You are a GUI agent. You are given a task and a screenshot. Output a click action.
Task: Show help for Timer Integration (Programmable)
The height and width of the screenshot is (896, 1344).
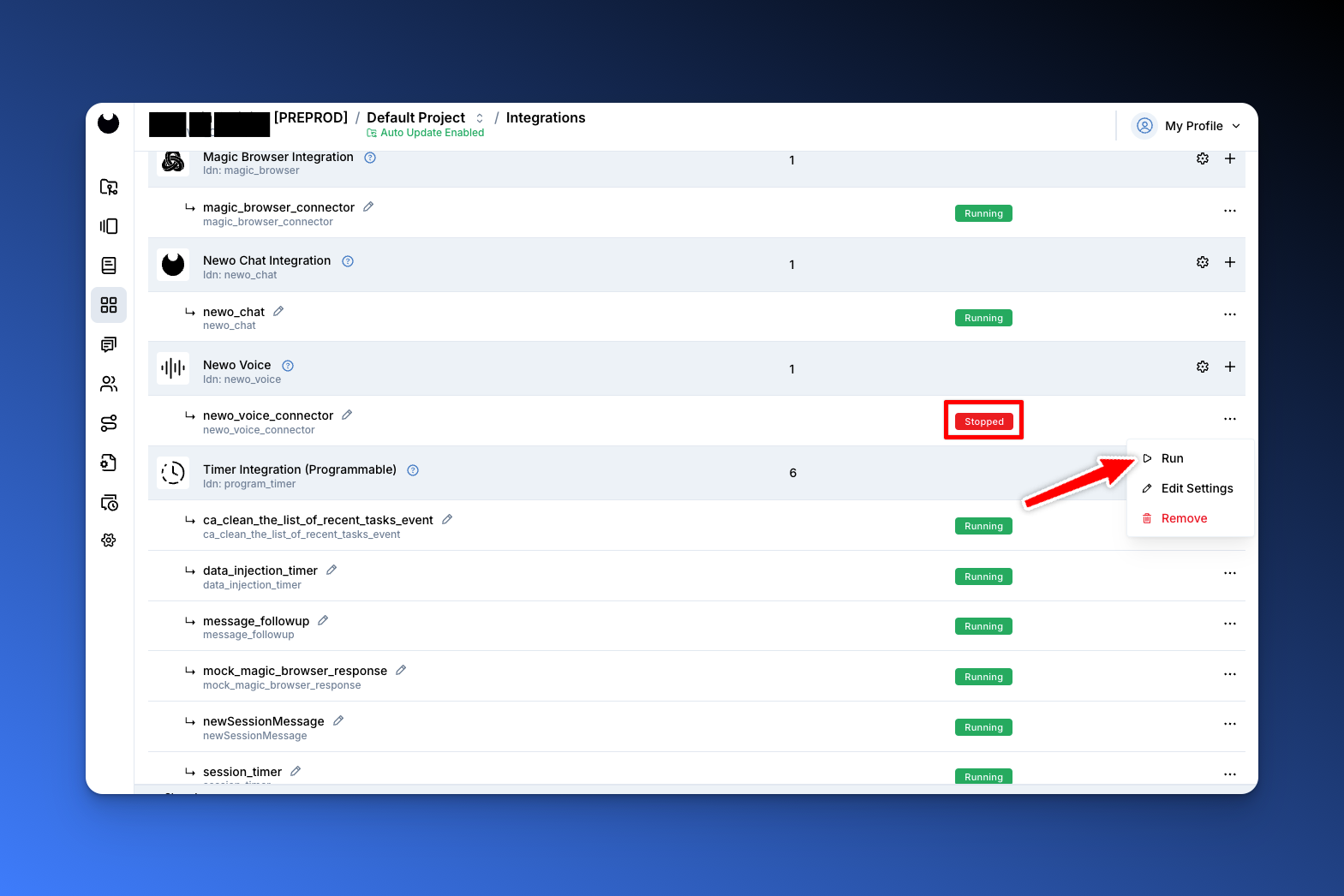(x=413, y=470)
